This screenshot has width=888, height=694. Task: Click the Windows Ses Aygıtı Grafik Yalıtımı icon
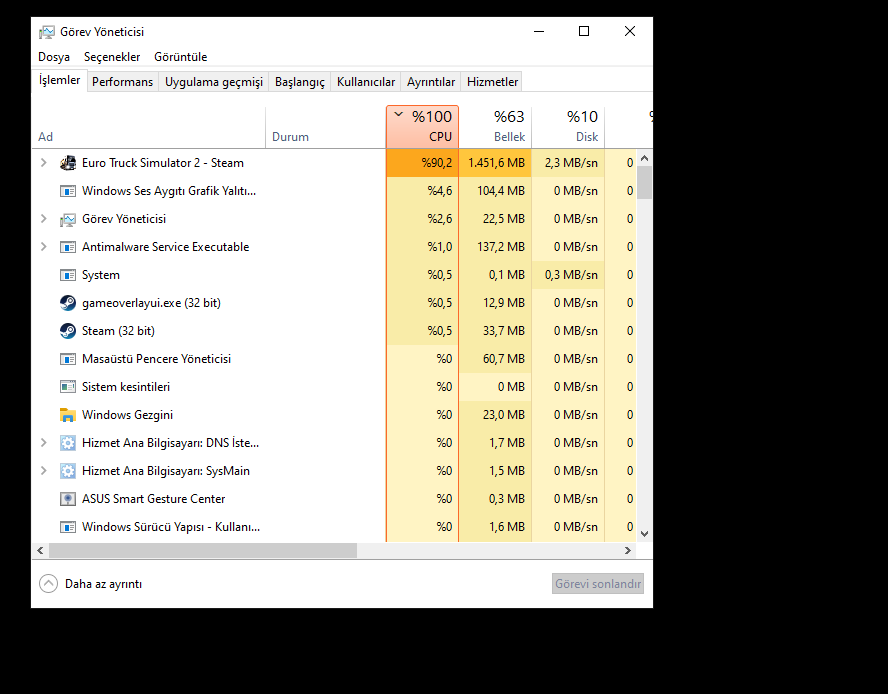point(68,191)
